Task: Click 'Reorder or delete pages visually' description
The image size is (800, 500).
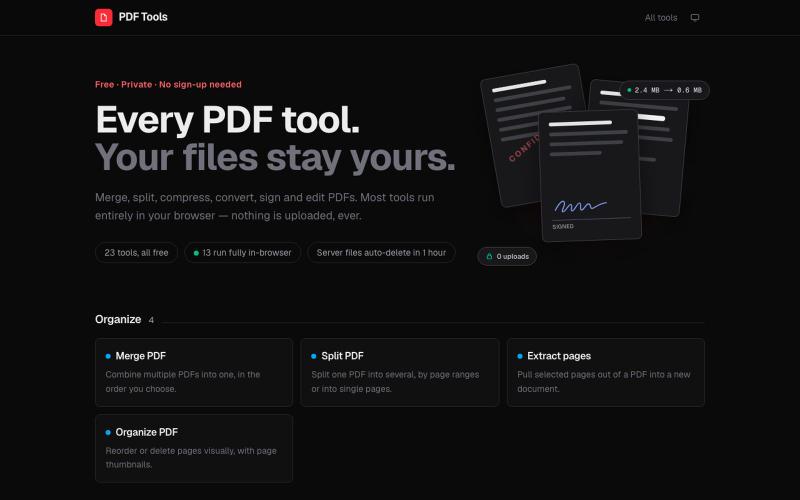Action: coord(191,458)
